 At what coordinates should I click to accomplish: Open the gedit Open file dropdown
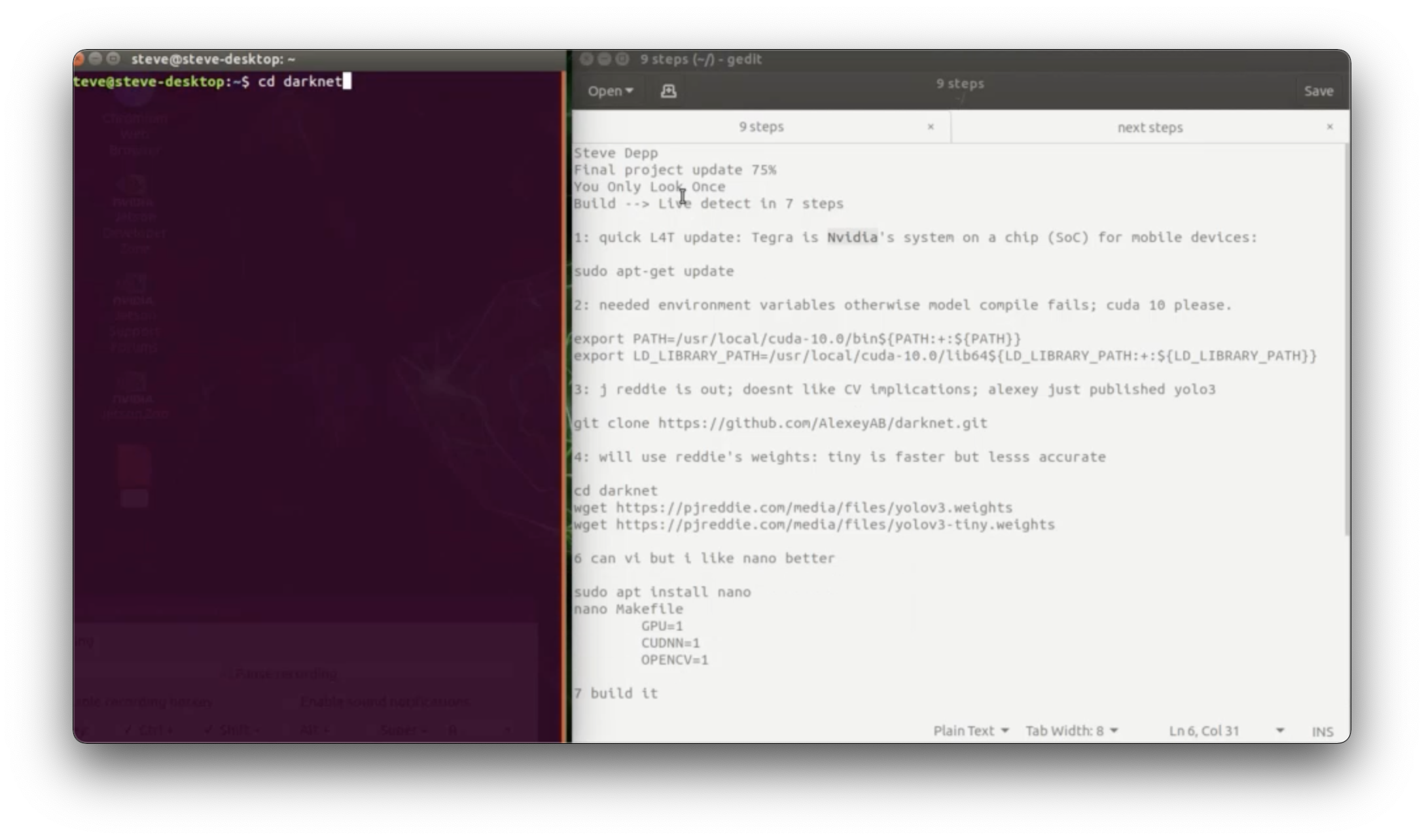tap(609, 91)
